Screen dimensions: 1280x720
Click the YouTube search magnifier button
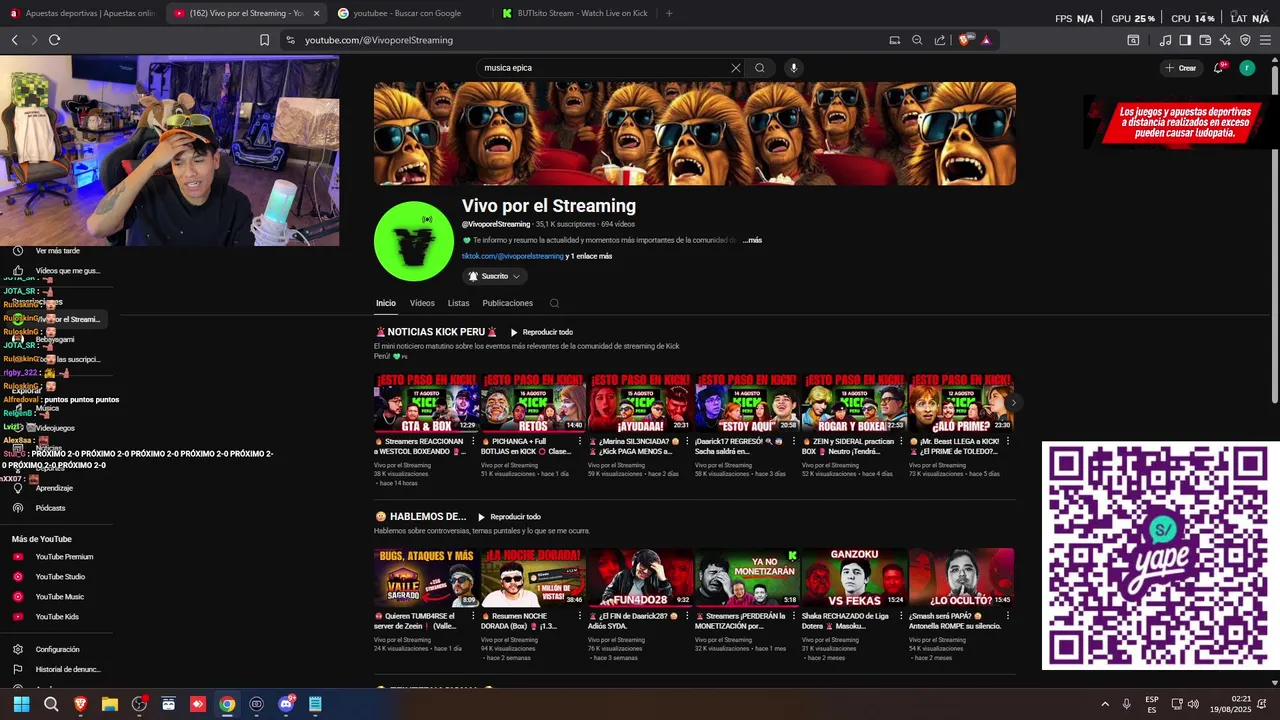760,68
